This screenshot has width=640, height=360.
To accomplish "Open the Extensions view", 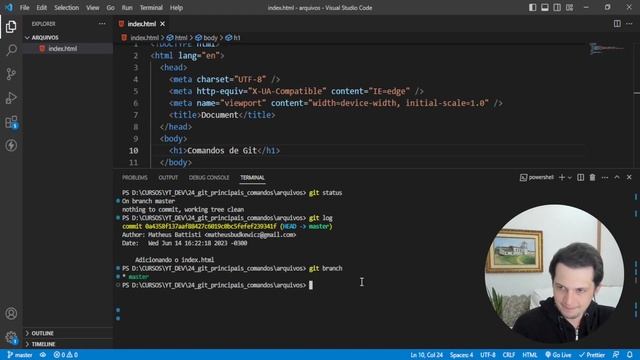I will tap(11, 122).
